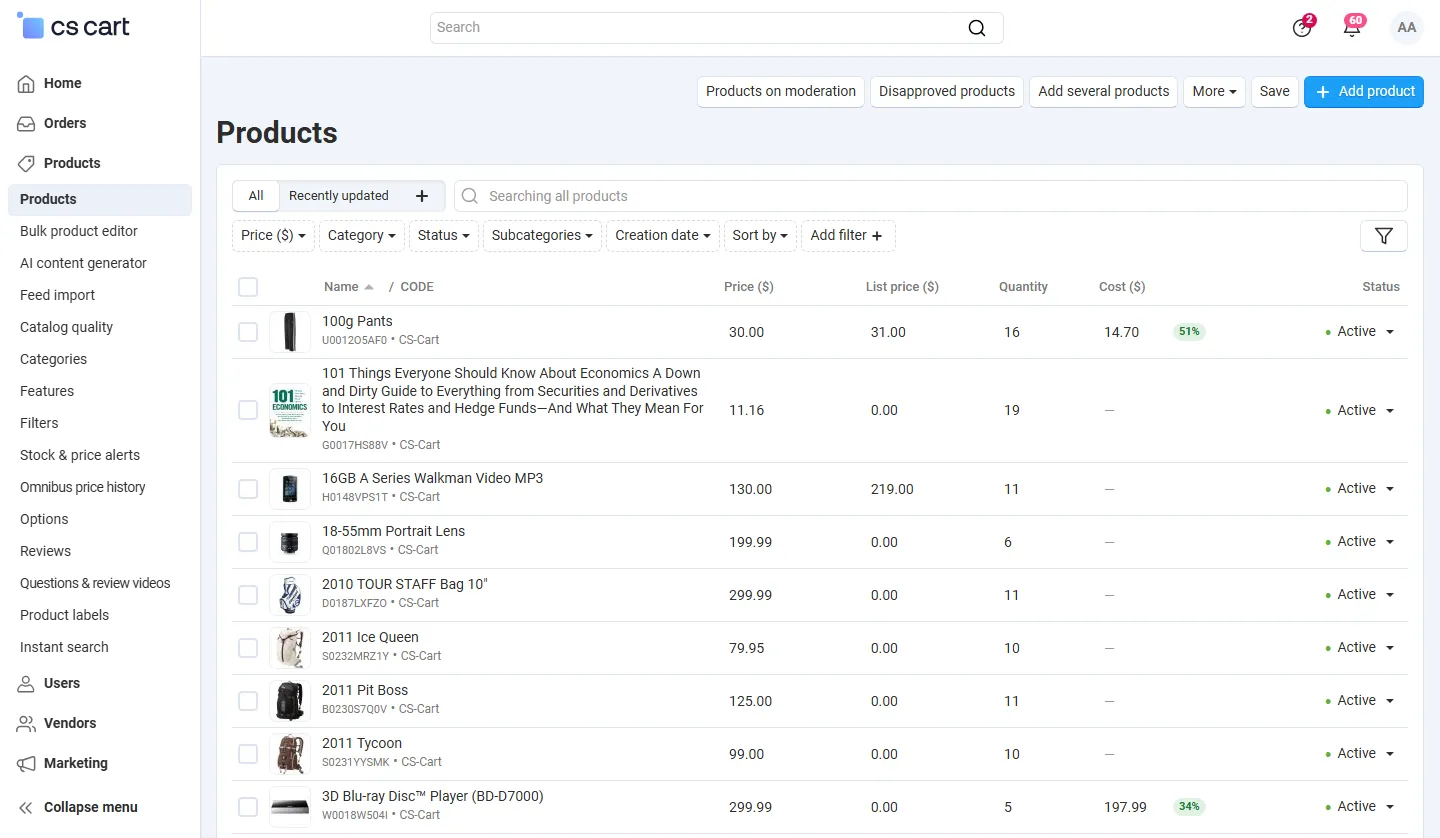Select the All products tab
The width and height of the screenshot is (1440, 838).
[x=256, y=196]
